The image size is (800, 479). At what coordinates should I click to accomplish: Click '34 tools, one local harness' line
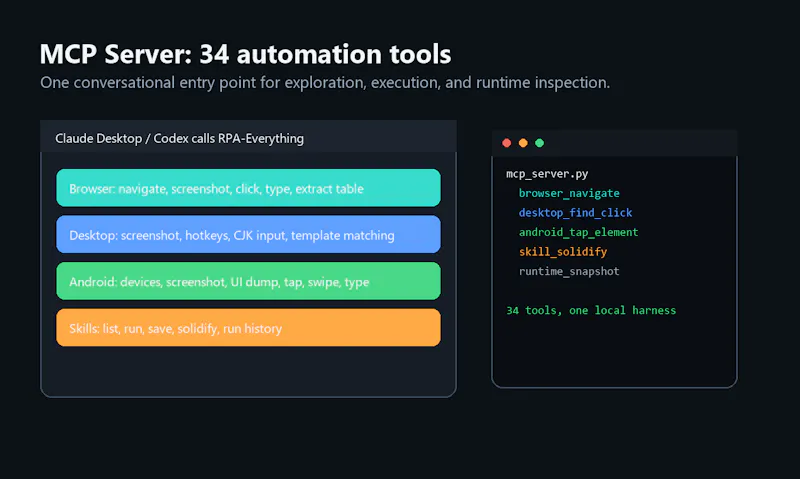click(x=591, y=310)
